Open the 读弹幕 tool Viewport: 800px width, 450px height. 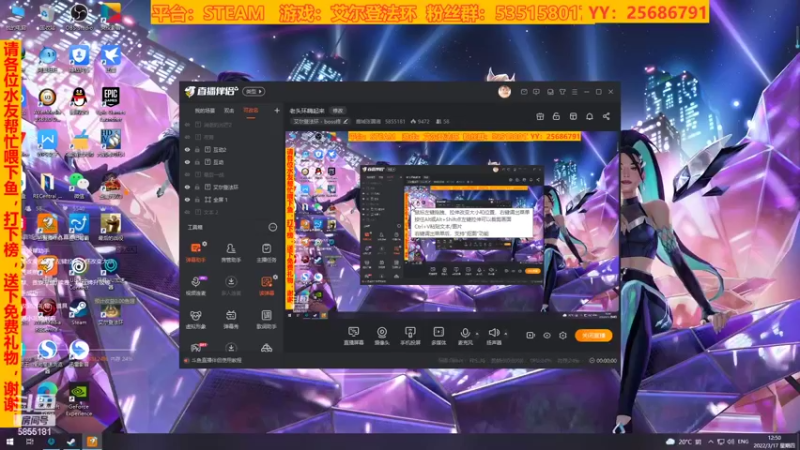266,286
